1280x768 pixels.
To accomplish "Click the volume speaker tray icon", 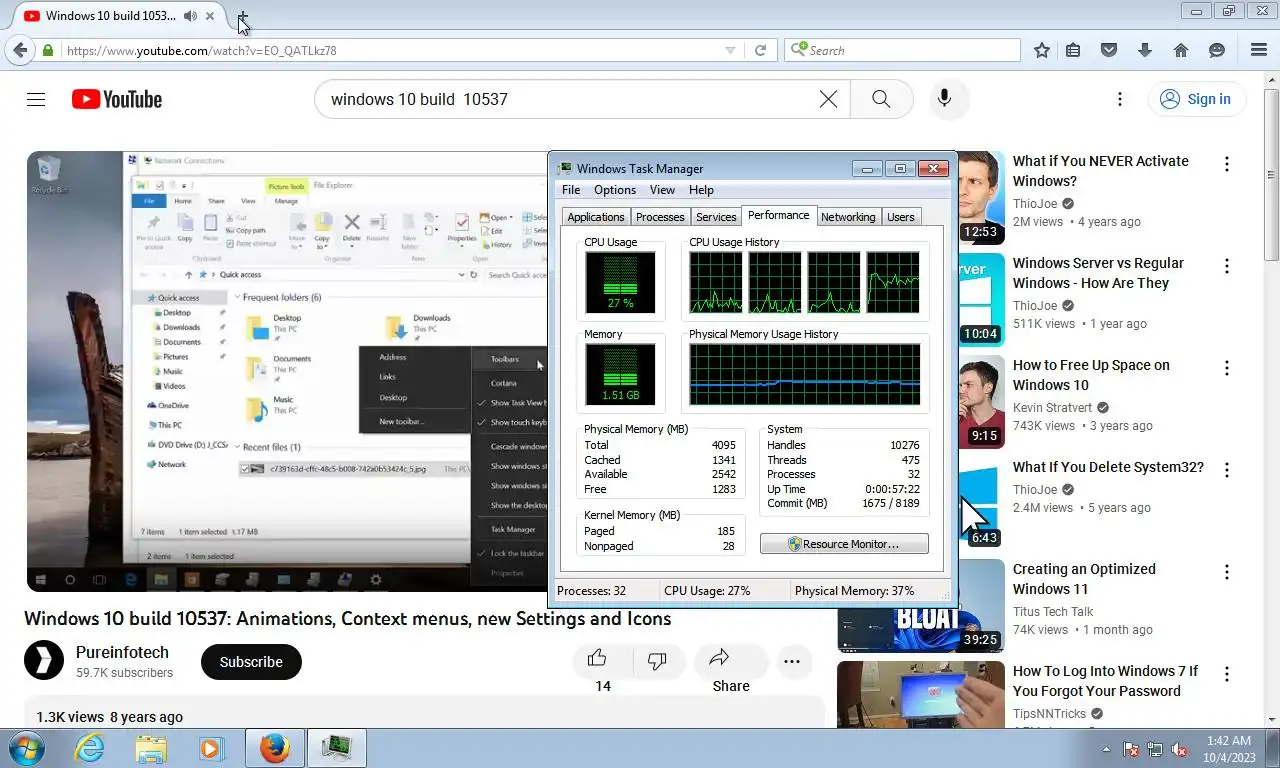I will (x=1180, y=749).
